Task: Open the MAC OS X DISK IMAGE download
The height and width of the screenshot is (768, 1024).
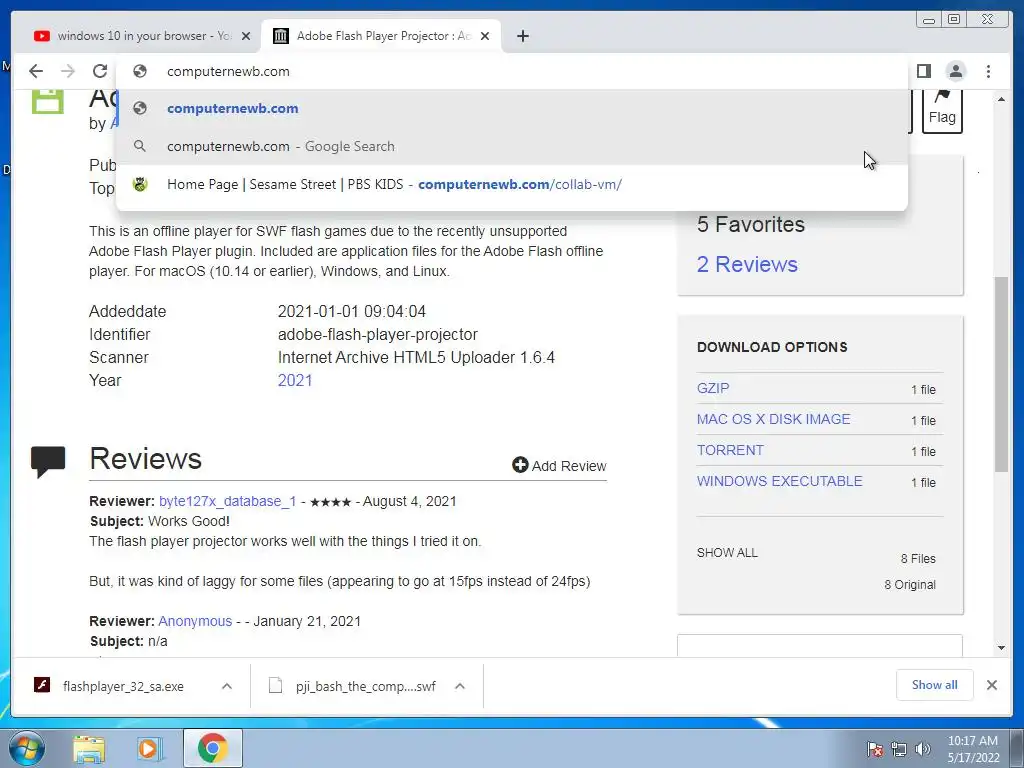Action: point(773,419)
